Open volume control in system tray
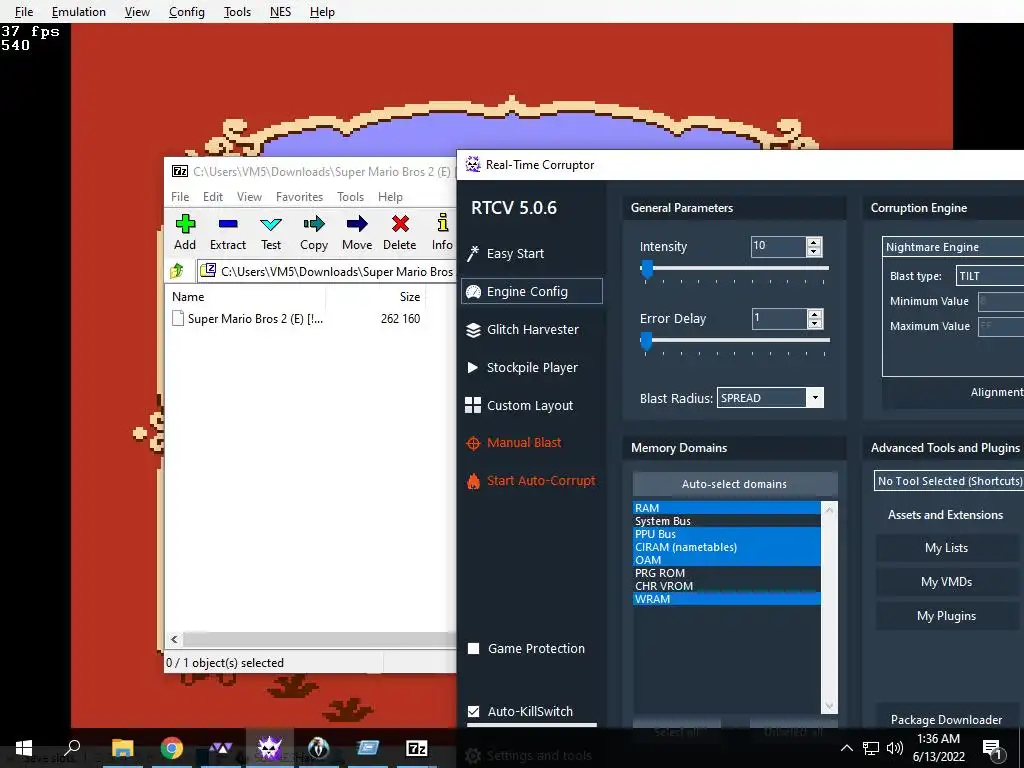The width and height of the screenshot is (1024, 768). (x=895, y=748)
